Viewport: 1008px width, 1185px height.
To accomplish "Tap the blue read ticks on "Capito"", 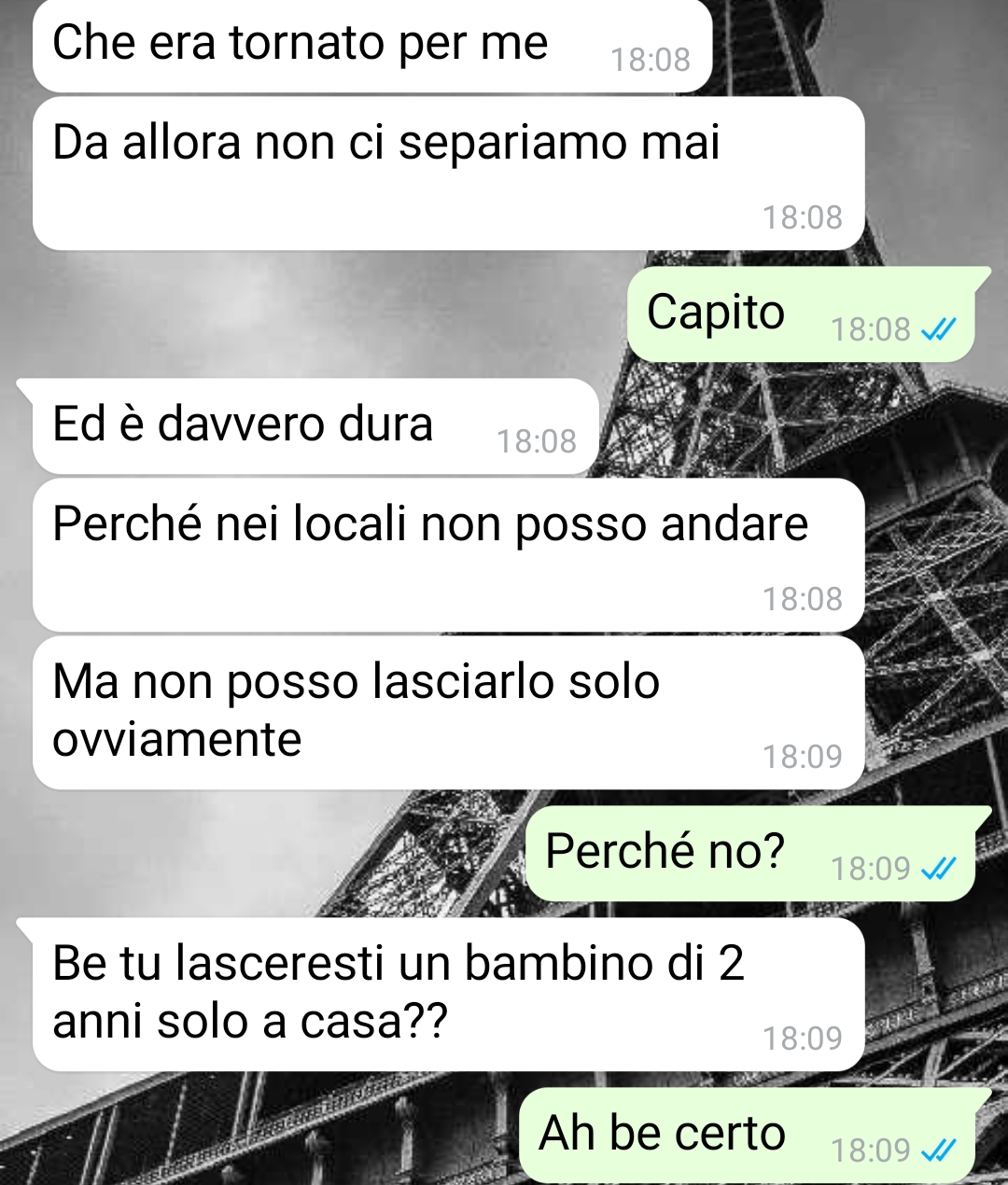I will point(938,329).
